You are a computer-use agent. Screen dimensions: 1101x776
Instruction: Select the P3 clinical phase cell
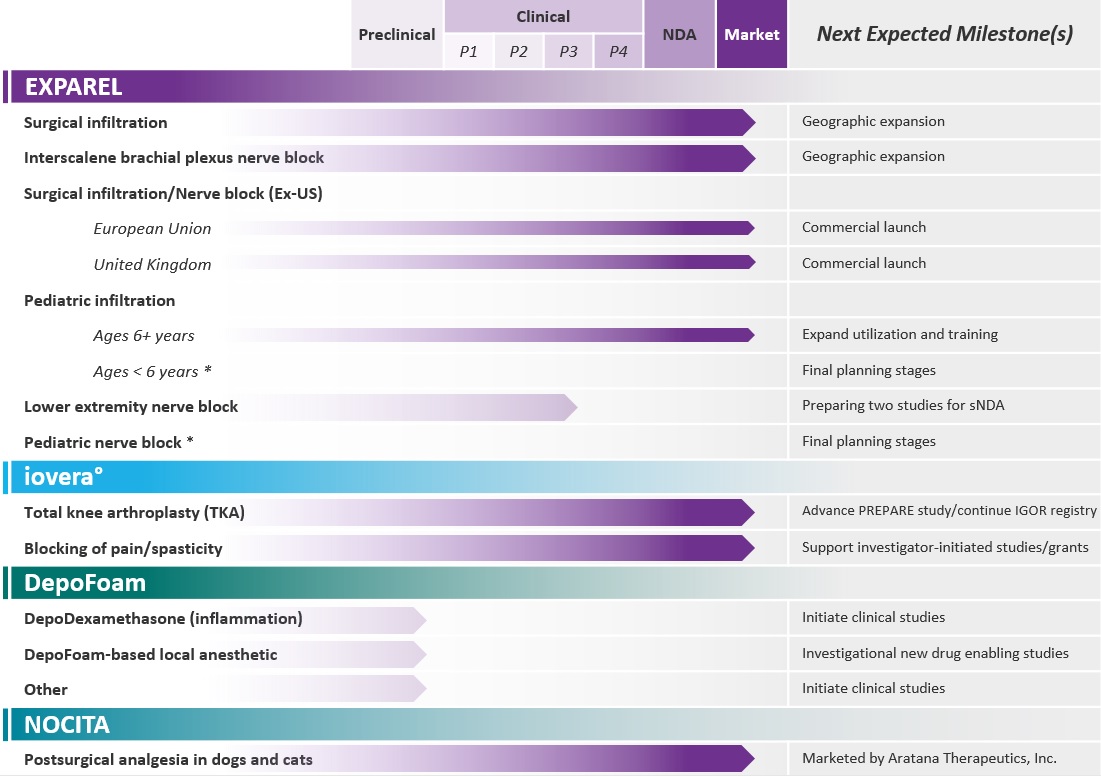(x=568, y=52)
